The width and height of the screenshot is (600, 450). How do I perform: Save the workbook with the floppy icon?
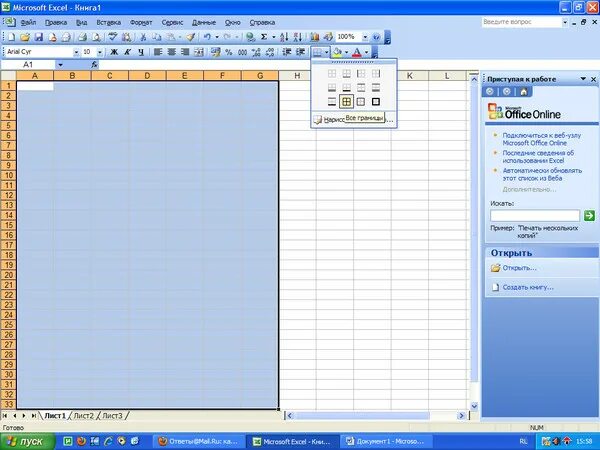click(x=38, y=37)
